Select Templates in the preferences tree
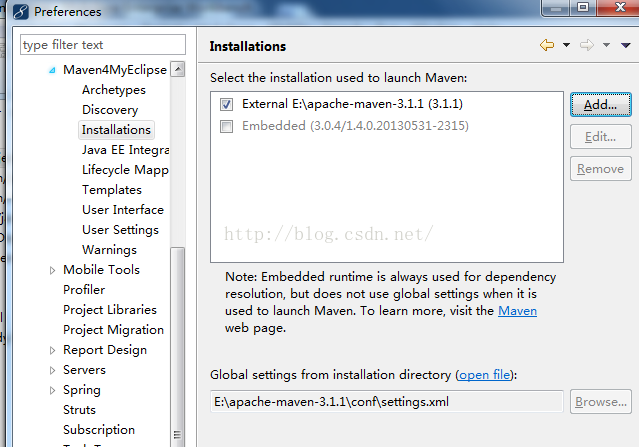 pyautogui.click(x=112, y=189)
